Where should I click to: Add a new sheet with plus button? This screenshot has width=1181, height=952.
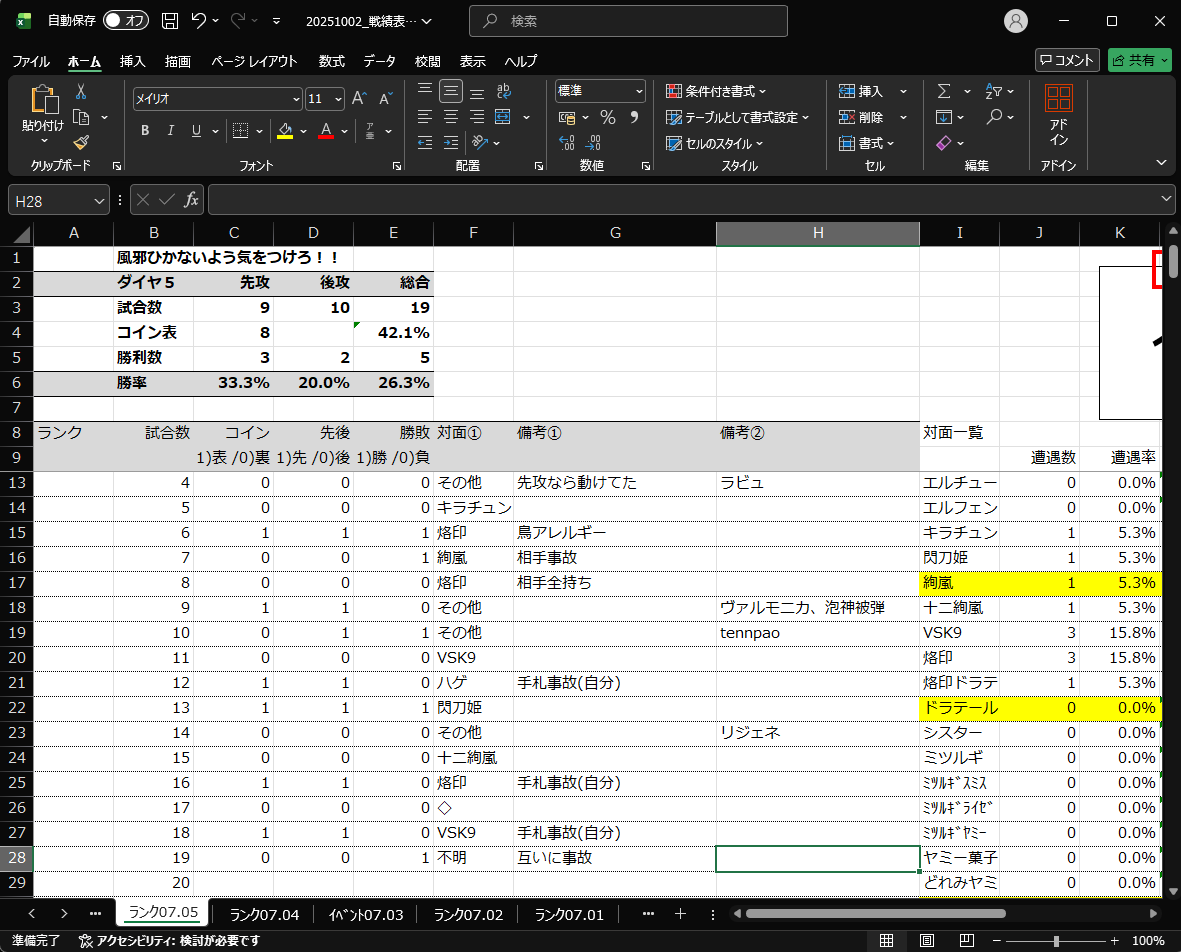[680, 914]
